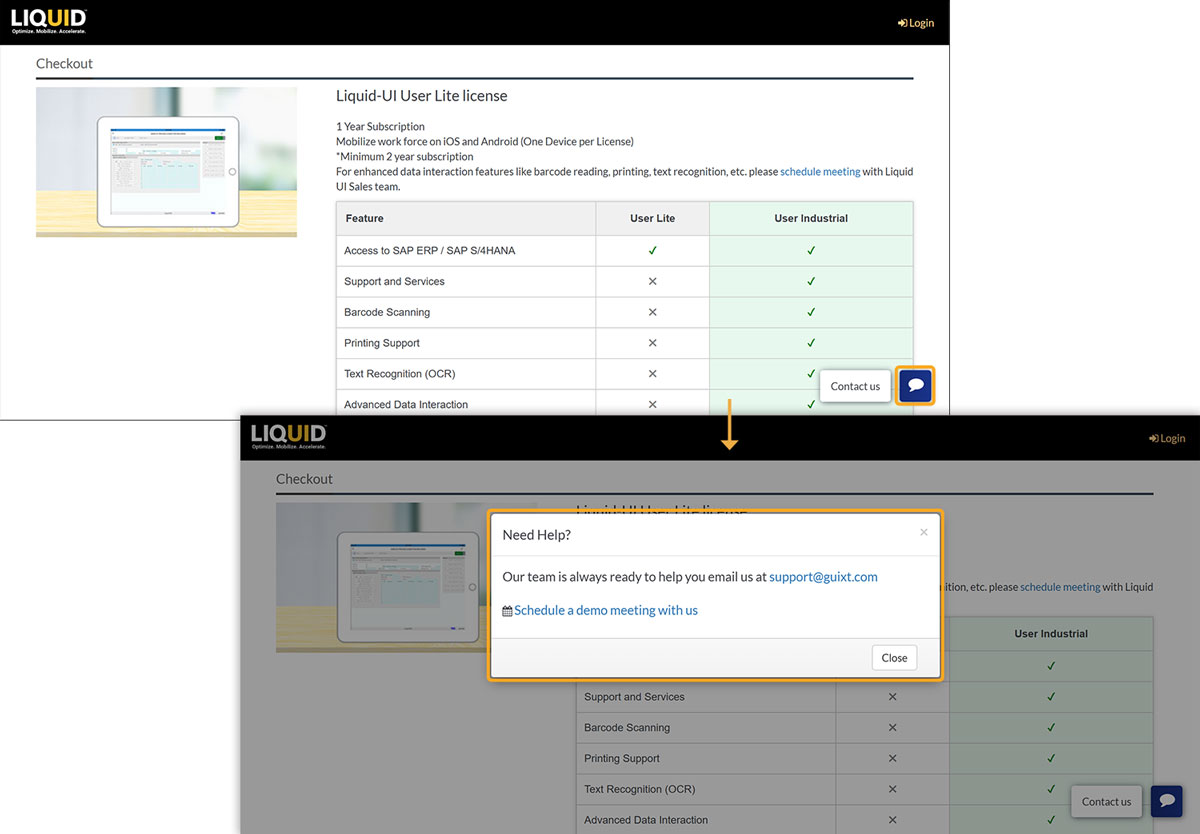This screenshot has width=1200, height=834.
Task: Open Login link in top window header
Action: pyautogui.click(x=916, y=23)
